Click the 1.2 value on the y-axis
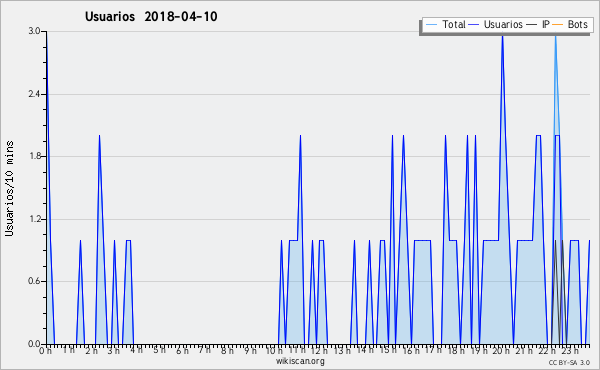This screenshot has height=370, width=600. click(34, 219)
